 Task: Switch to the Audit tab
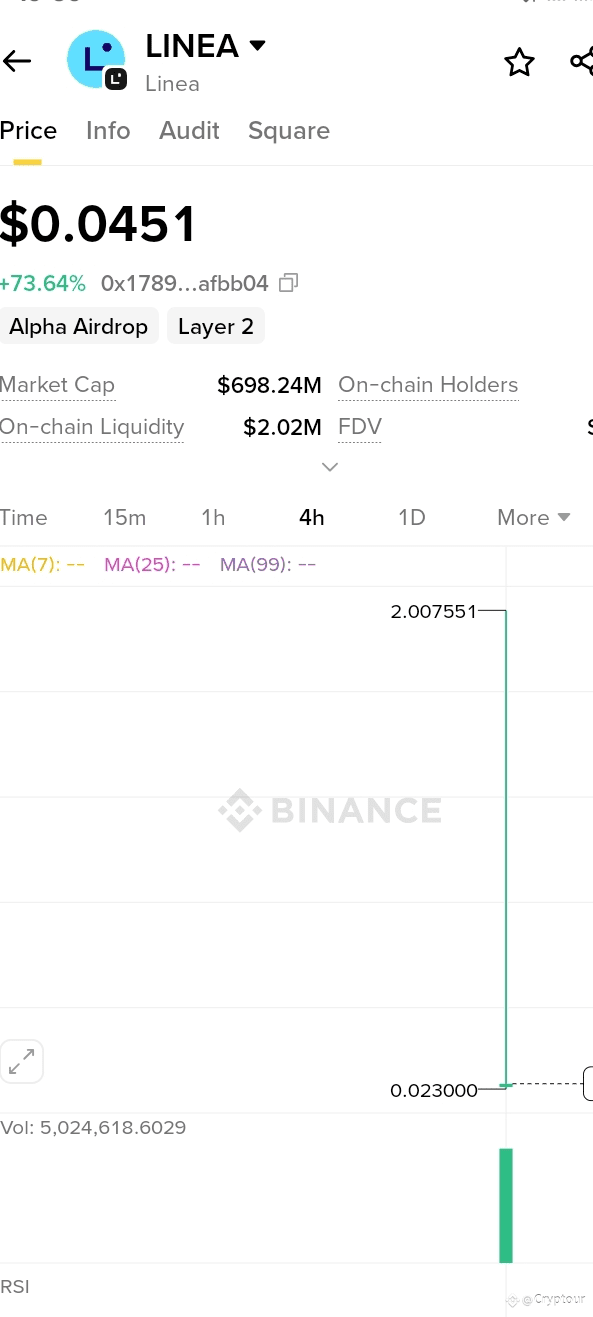tap(189, 131)
